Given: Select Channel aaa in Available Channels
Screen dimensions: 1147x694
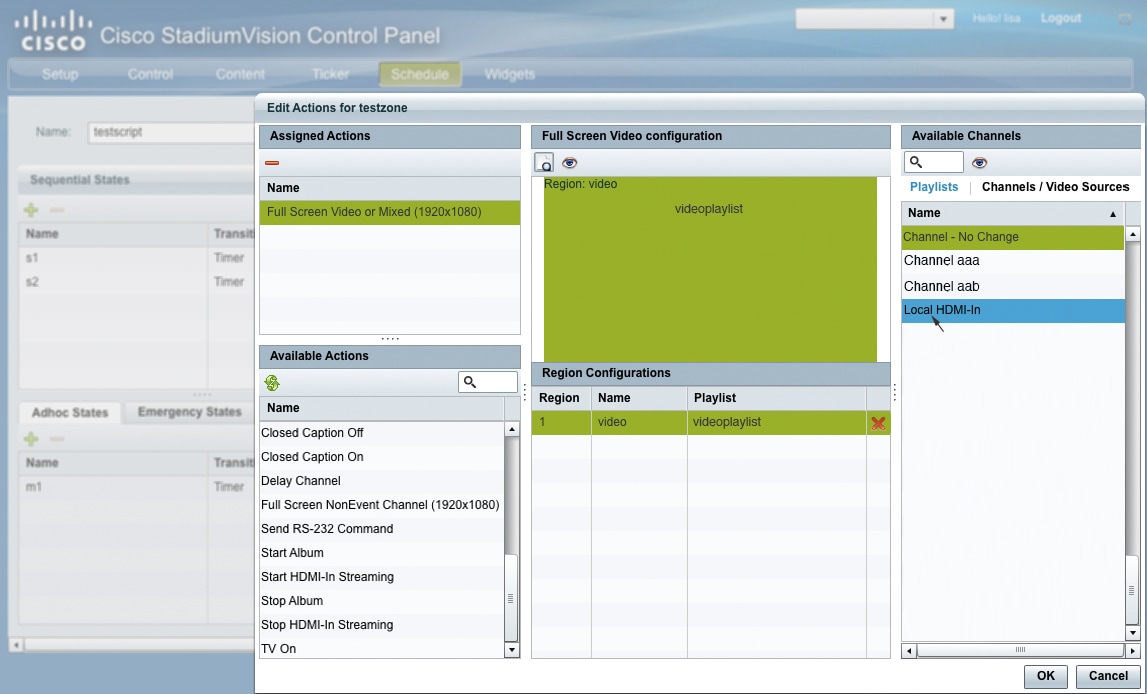Looking at the screenshot, I should click(1013, 261).
